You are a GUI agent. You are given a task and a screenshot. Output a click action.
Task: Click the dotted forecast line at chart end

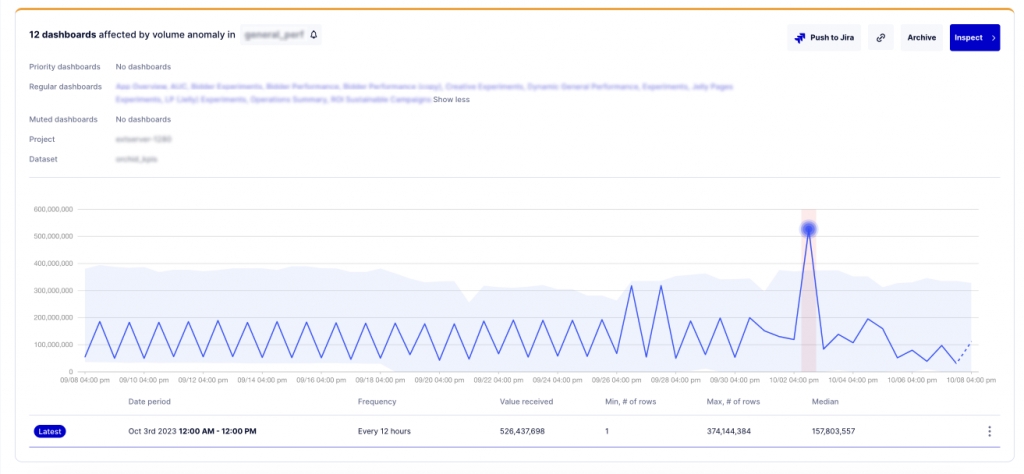coord(964,352)
